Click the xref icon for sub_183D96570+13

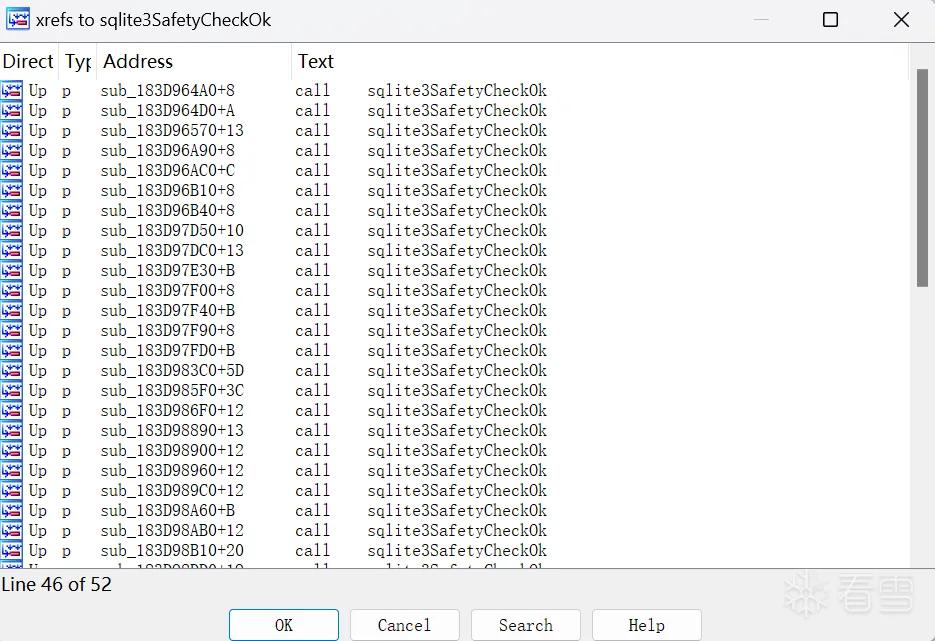tap(12, 131)
